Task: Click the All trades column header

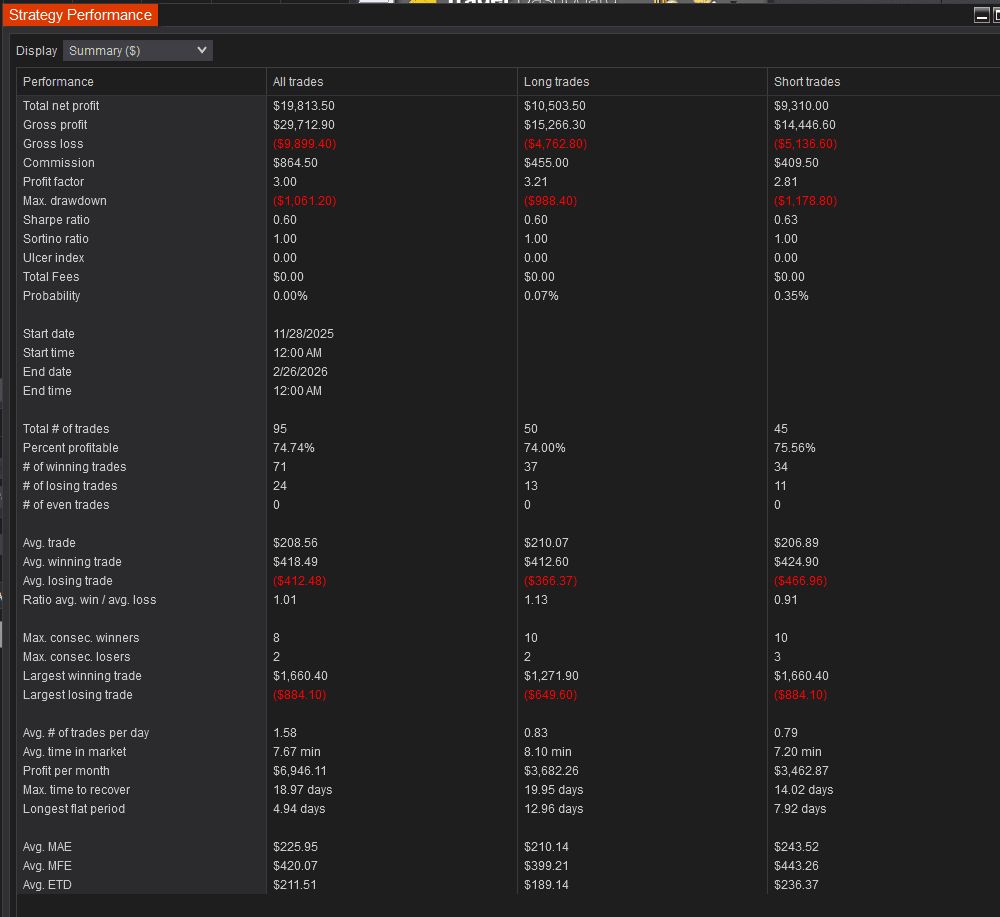Action: coord(298,82)
